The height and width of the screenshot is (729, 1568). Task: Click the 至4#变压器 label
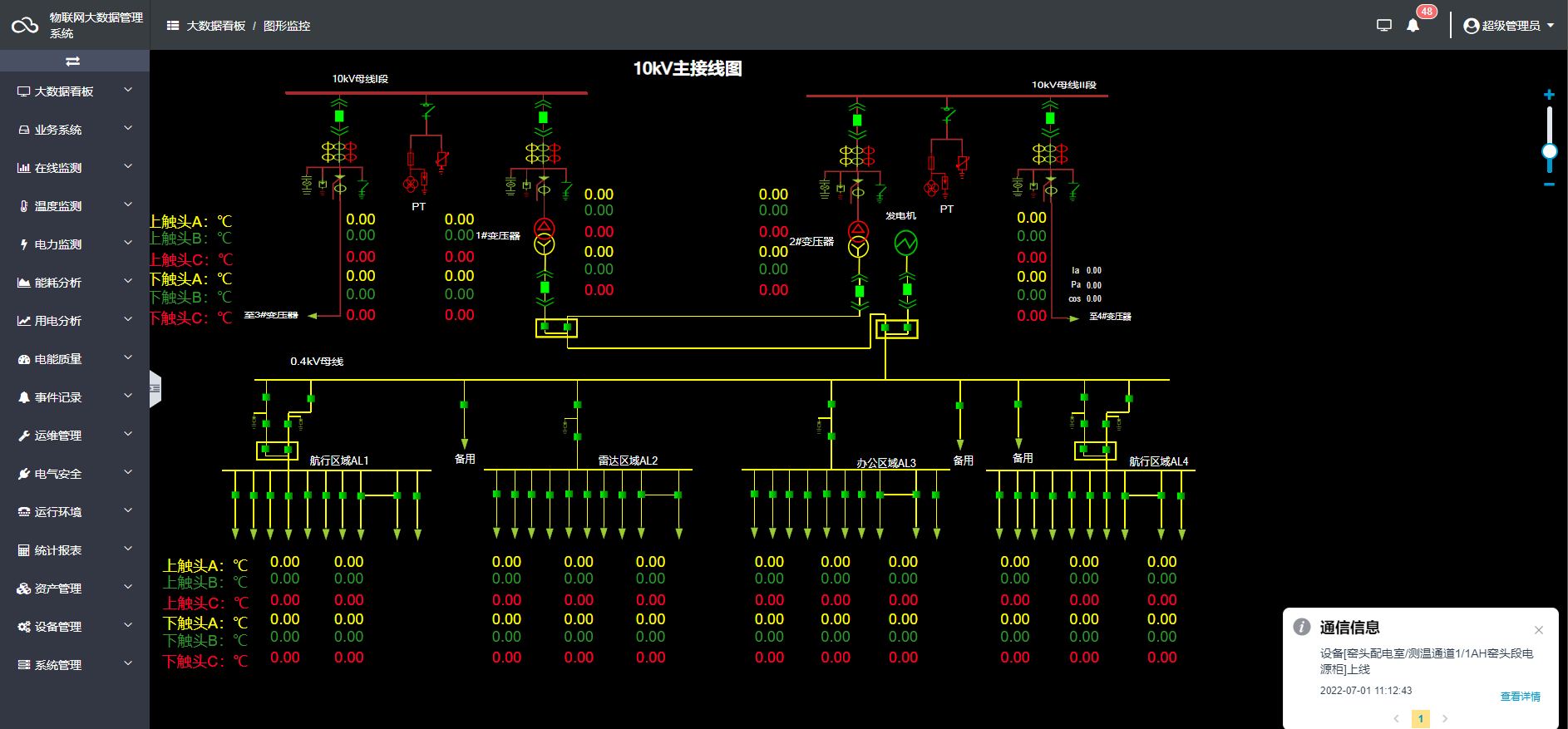1111,317
